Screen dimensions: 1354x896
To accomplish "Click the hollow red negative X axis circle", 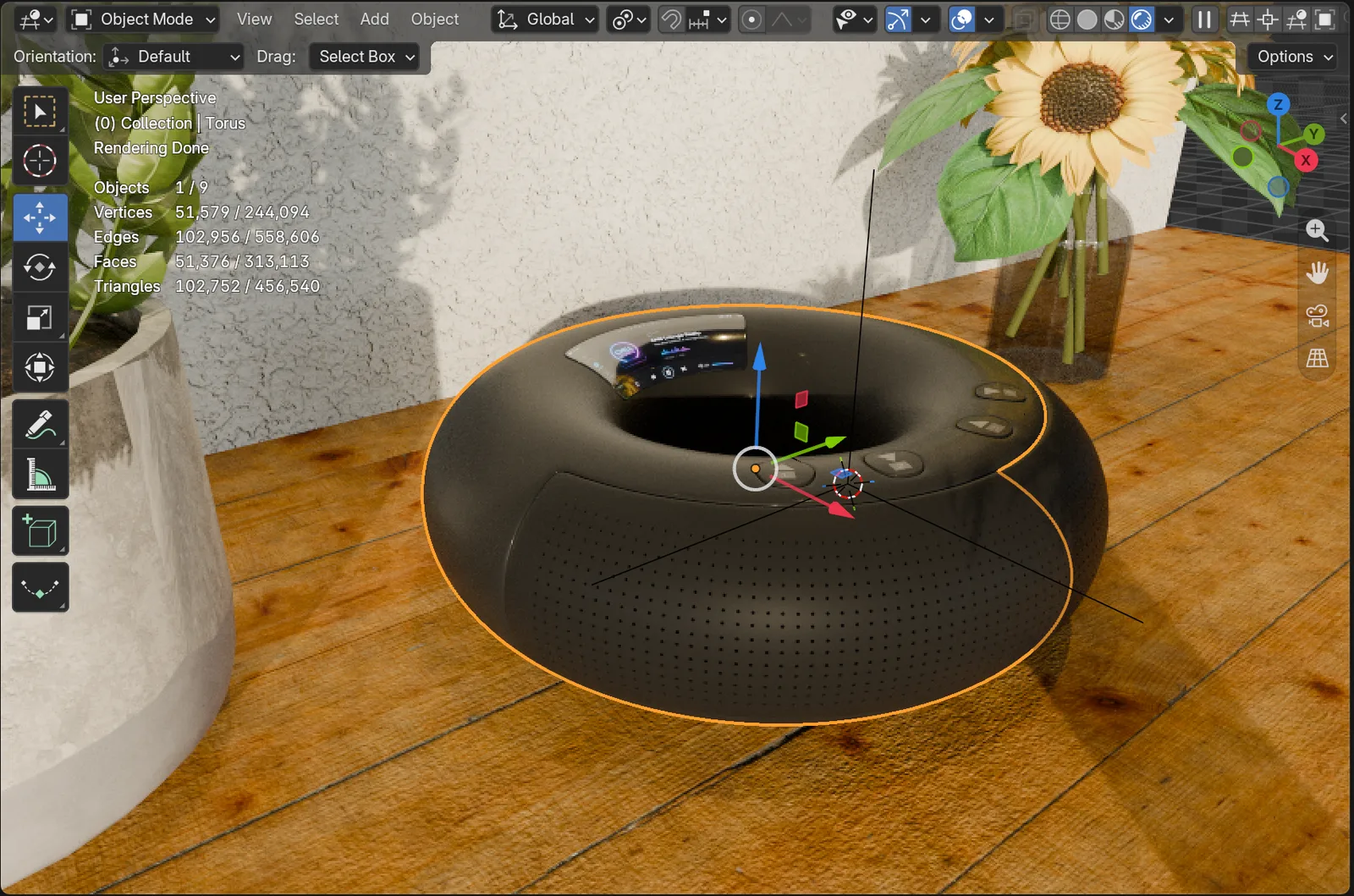I will (x=1251, y=130).
